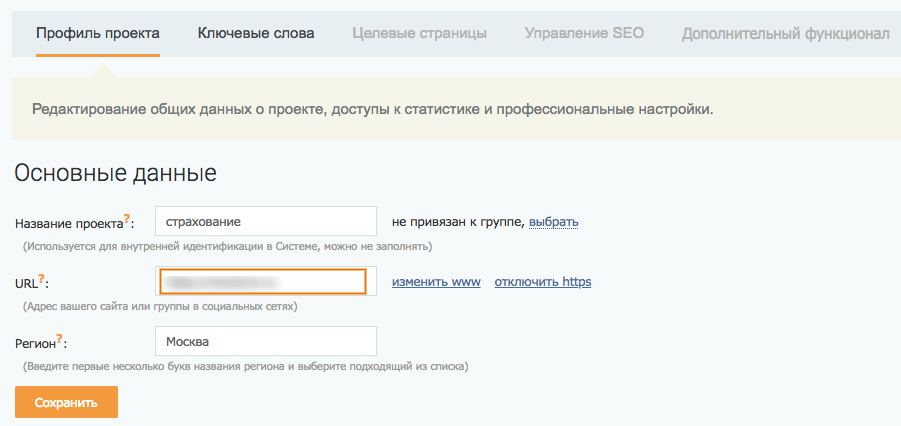Click the help question mark beside Регион
Viewport: 901px width, 426px height.
[x=60, y=338]
